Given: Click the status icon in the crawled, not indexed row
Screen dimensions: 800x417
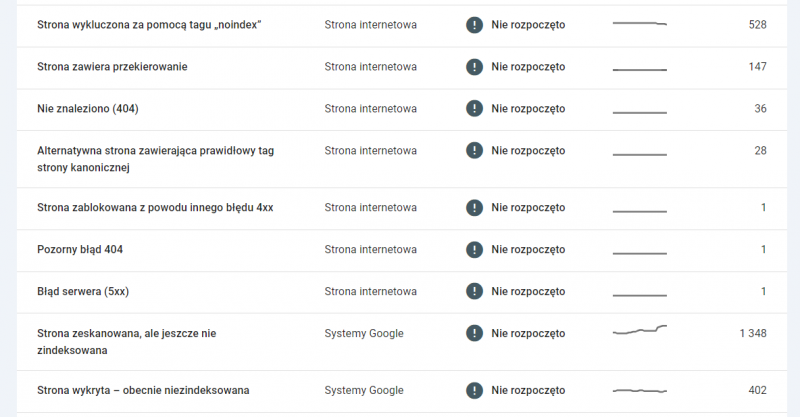Looking at the screenshot, I should [474, 333].
